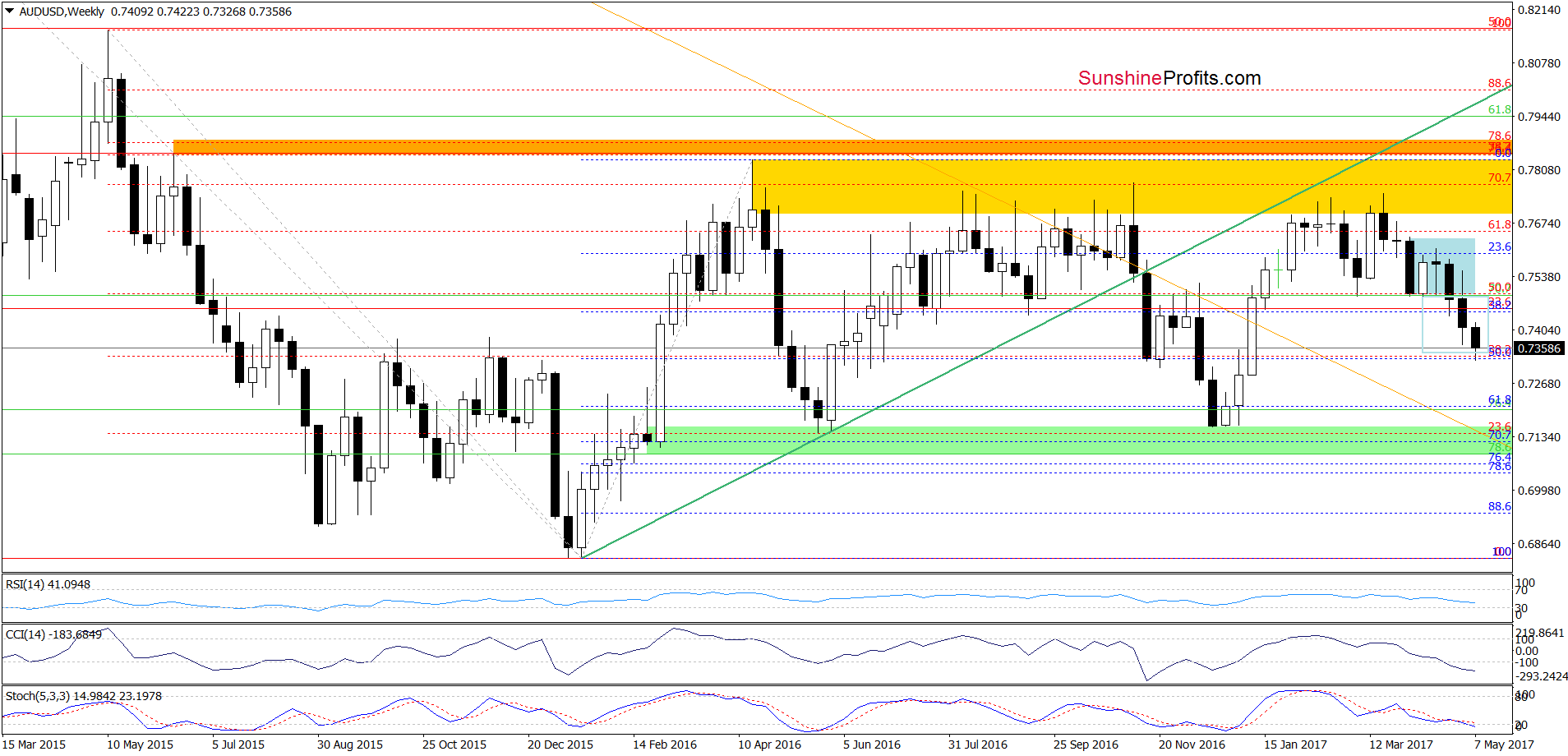Select the green rising trend line
Viewport: 1568px width, 756px height.
tap(1046, 321)
